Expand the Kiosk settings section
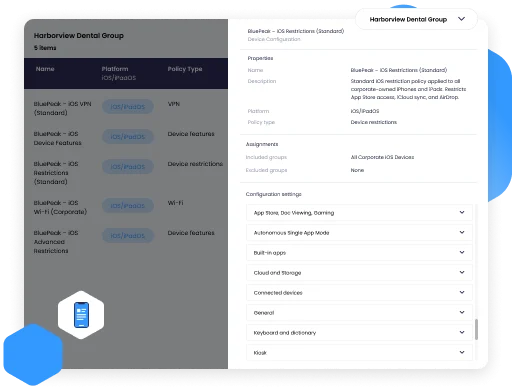512x387 pixels. point(359,352)
